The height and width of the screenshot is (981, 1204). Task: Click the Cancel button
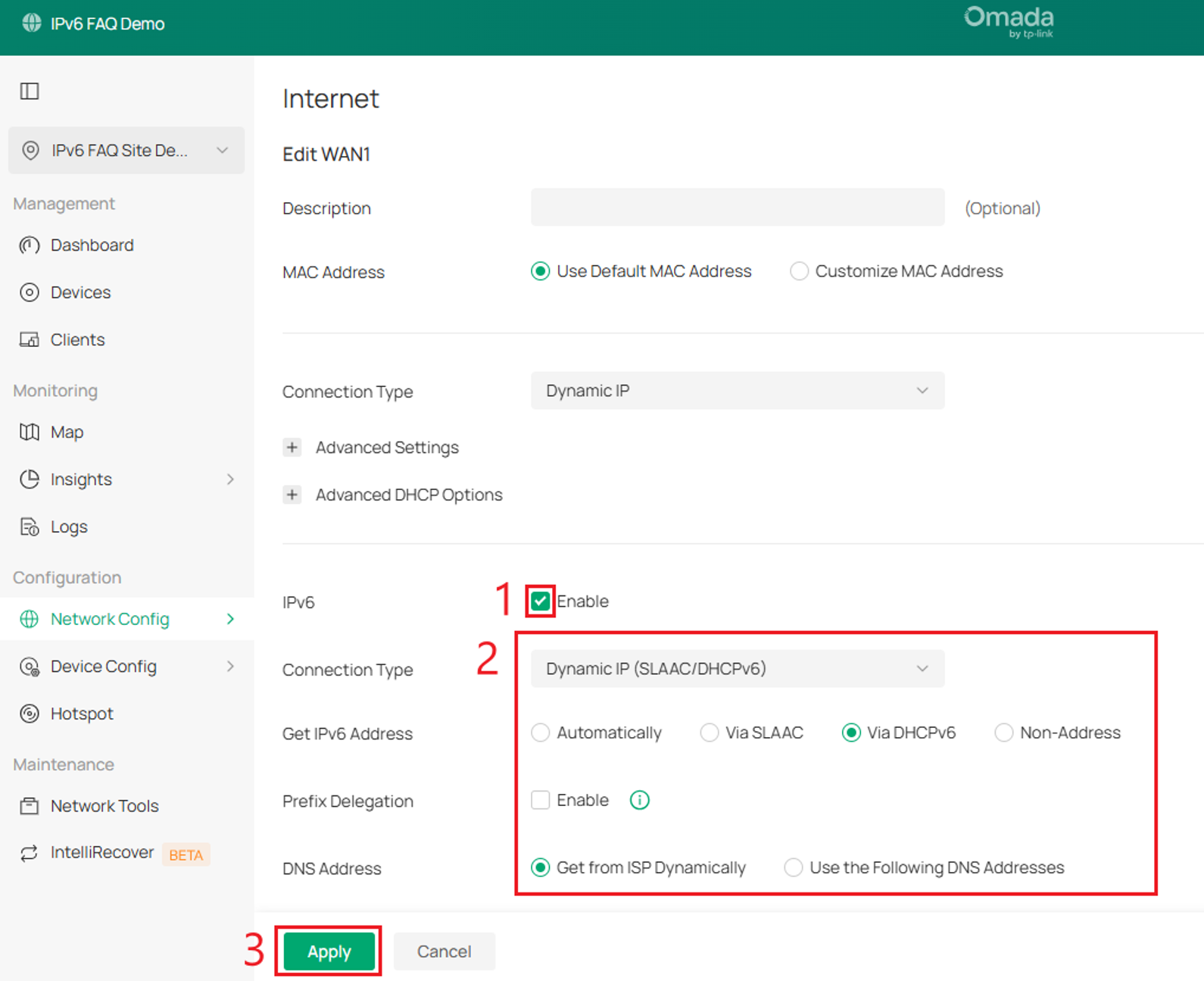pos(444,951)
